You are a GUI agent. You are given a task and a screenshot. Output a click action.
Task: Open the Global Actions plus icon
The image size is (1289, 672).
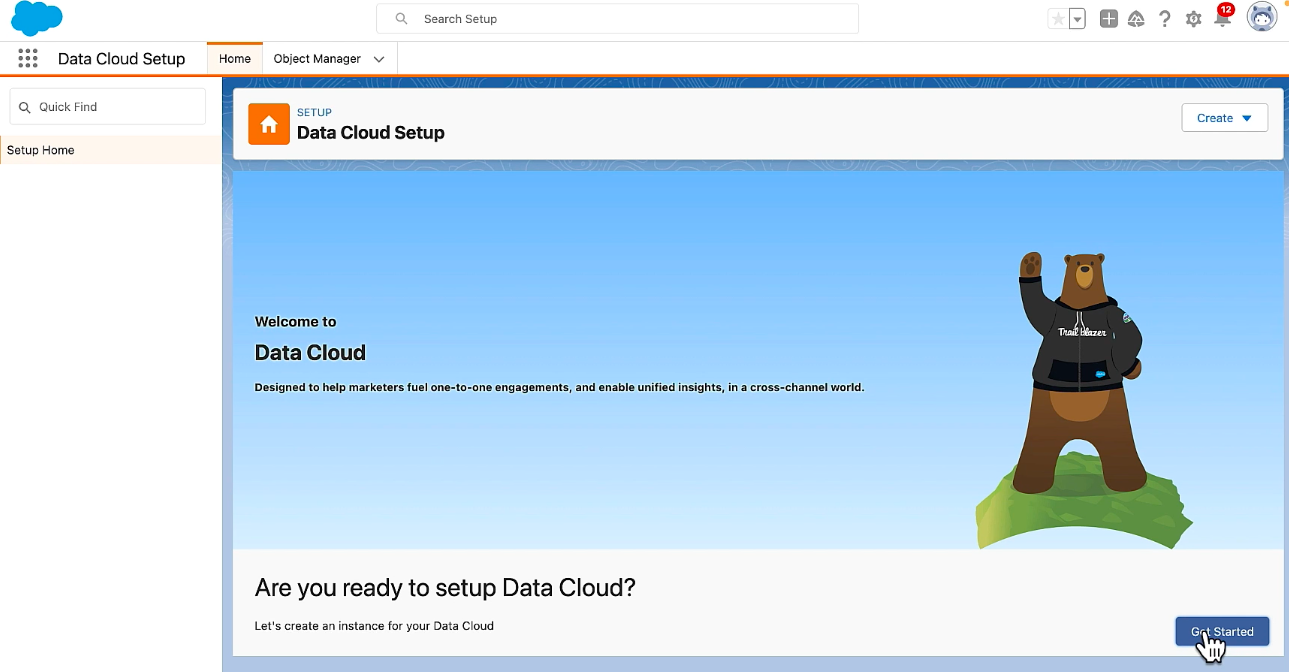point(1108,17)
